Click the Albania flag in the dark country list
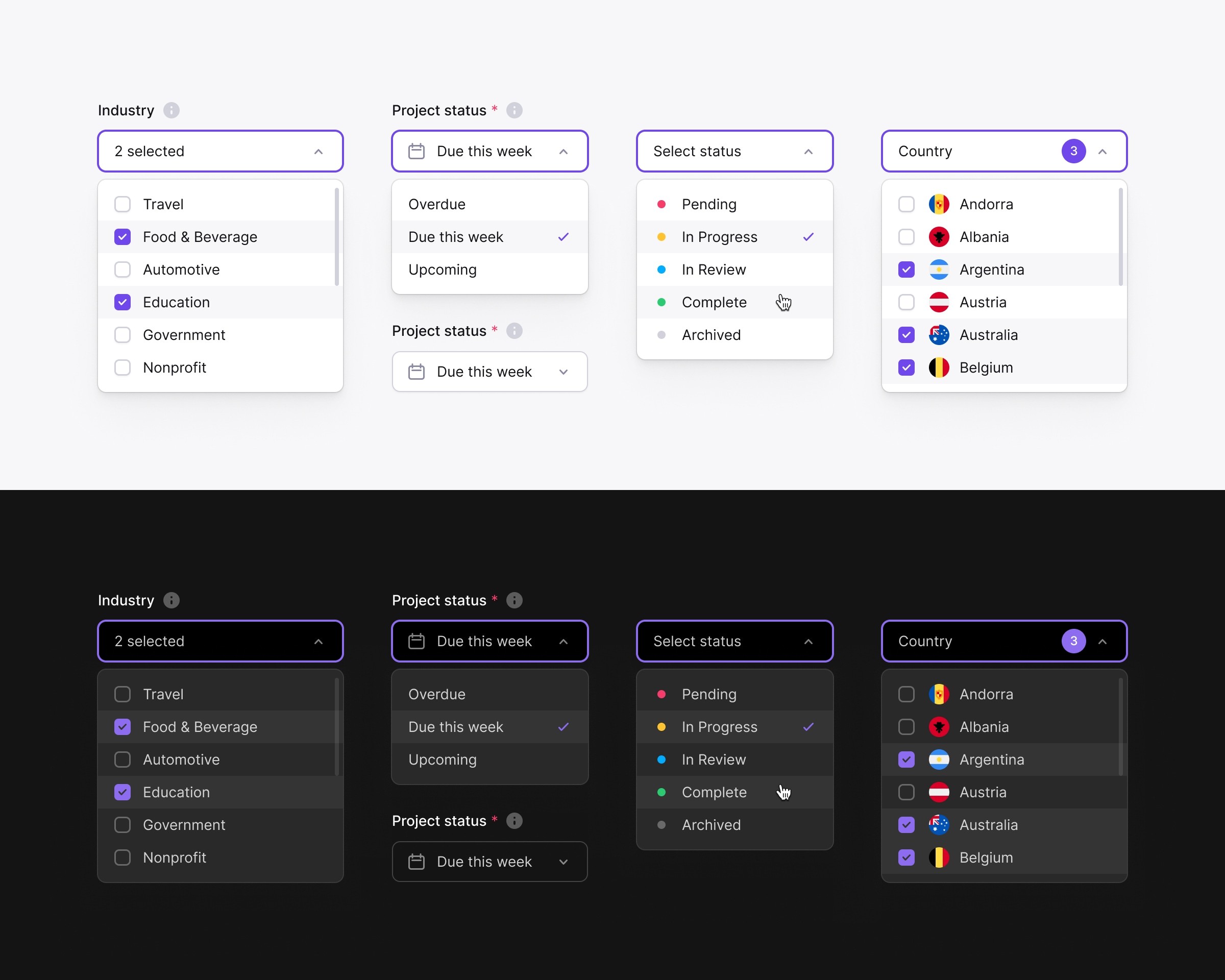Image resolution: width=1225 pixels, height=980 pixels. (x=939, y=727)
